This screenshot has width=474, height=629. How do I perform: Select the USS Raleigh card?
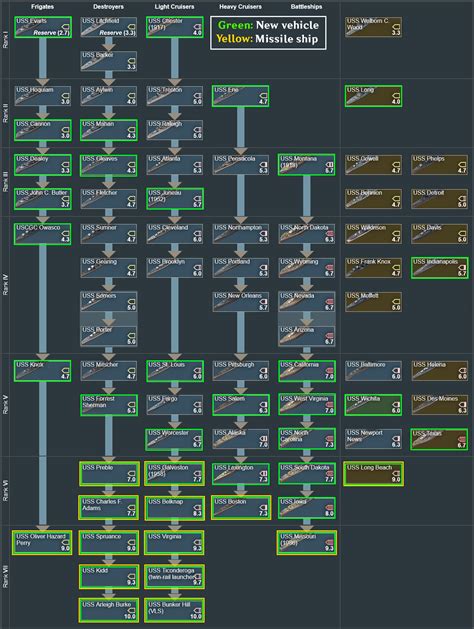175,130
